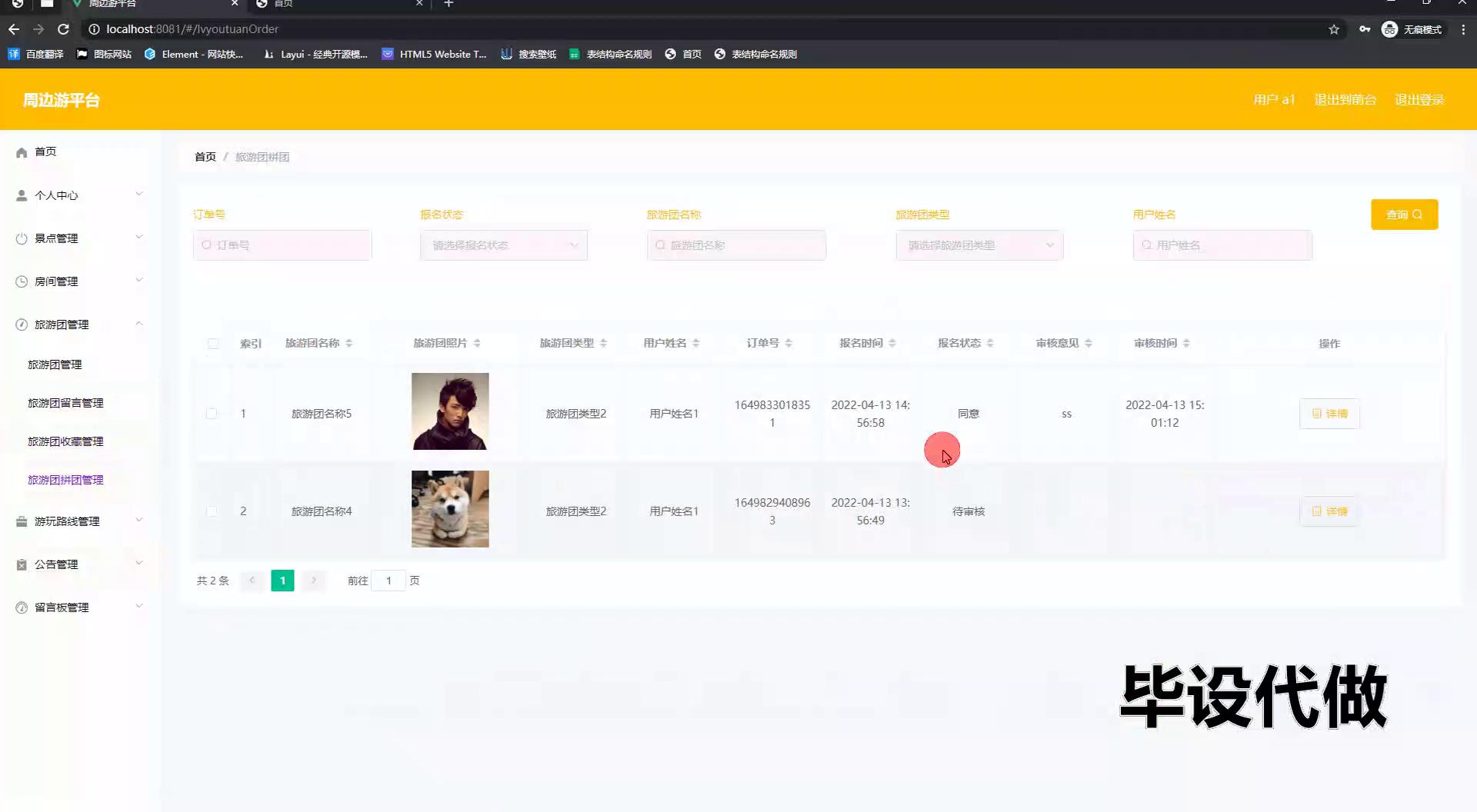
Task: Sort table by 报名时间 column arrows
Action: pos(892,343)
